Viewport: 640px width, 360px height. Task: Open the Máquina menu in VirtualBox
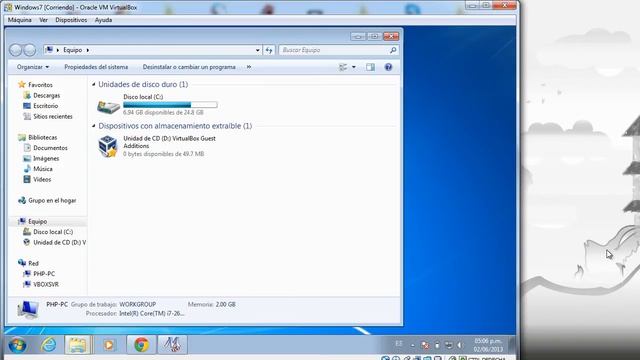click(x=20, y=20)
